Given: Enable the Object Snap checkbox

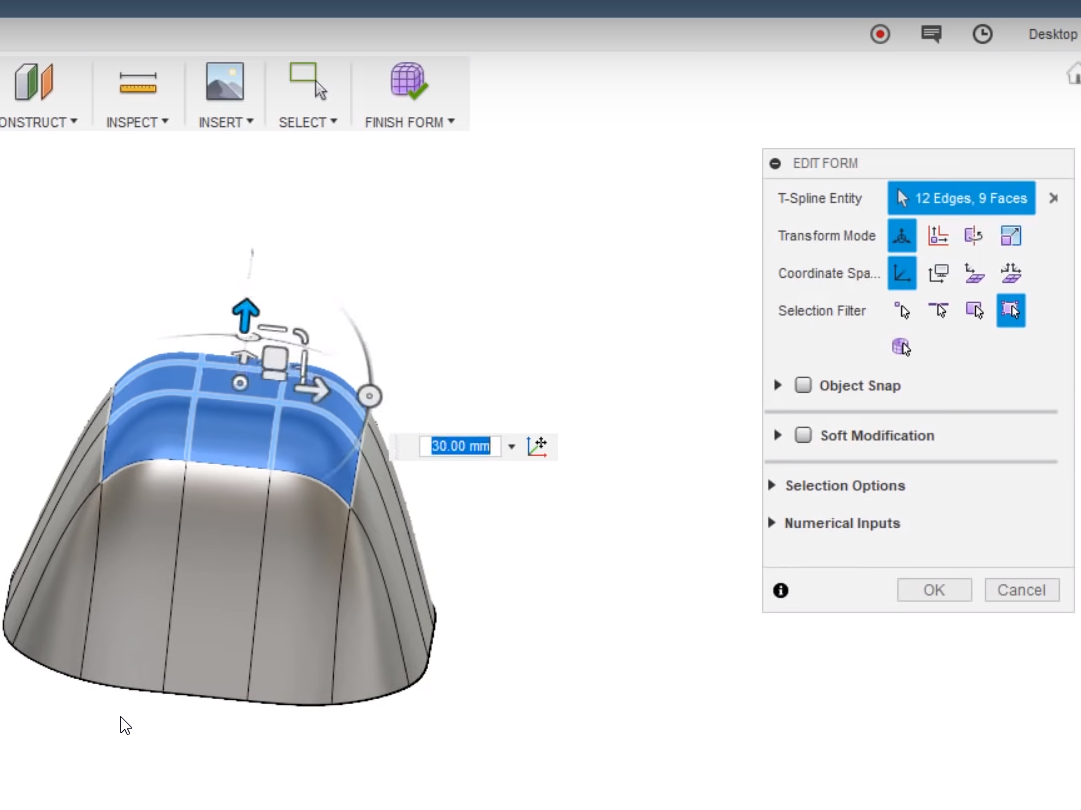Looking at the screenshot, I should [803, 385].
